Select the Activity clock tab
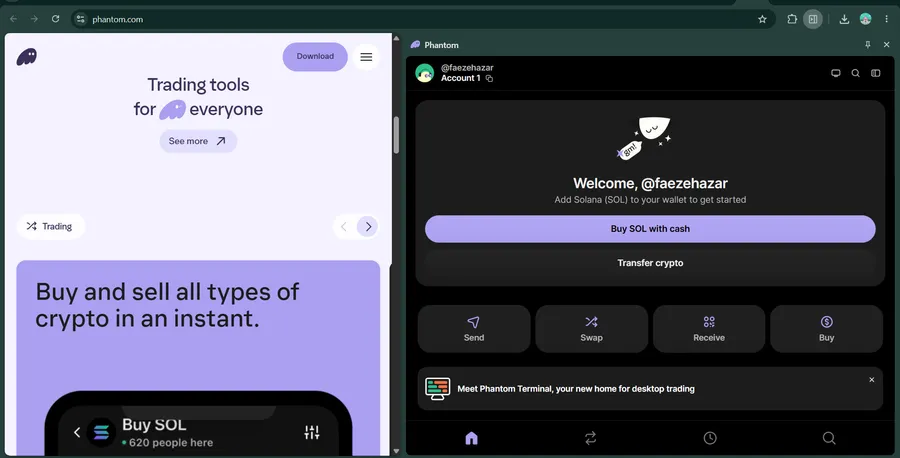Screen dimensions: 900x458 (710, 438)
